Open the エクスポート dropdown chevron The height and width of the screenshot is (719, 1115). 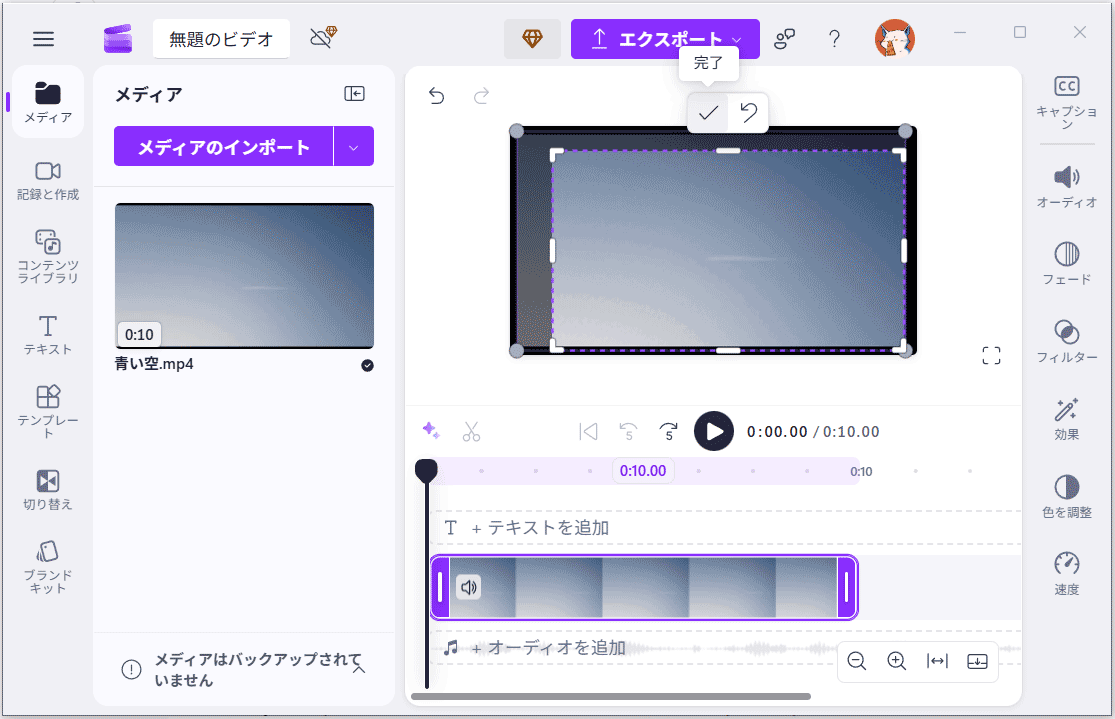(x=737, y=39)
